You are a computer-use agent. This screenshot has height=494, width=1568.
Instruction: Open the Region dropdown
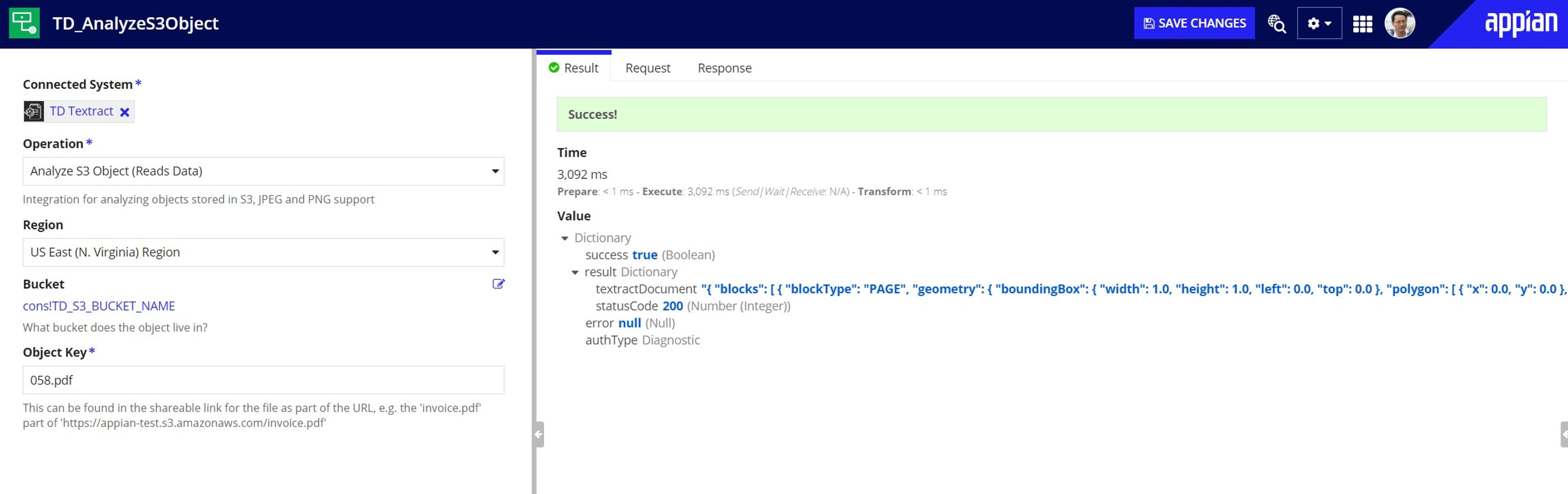coord(263,252)
